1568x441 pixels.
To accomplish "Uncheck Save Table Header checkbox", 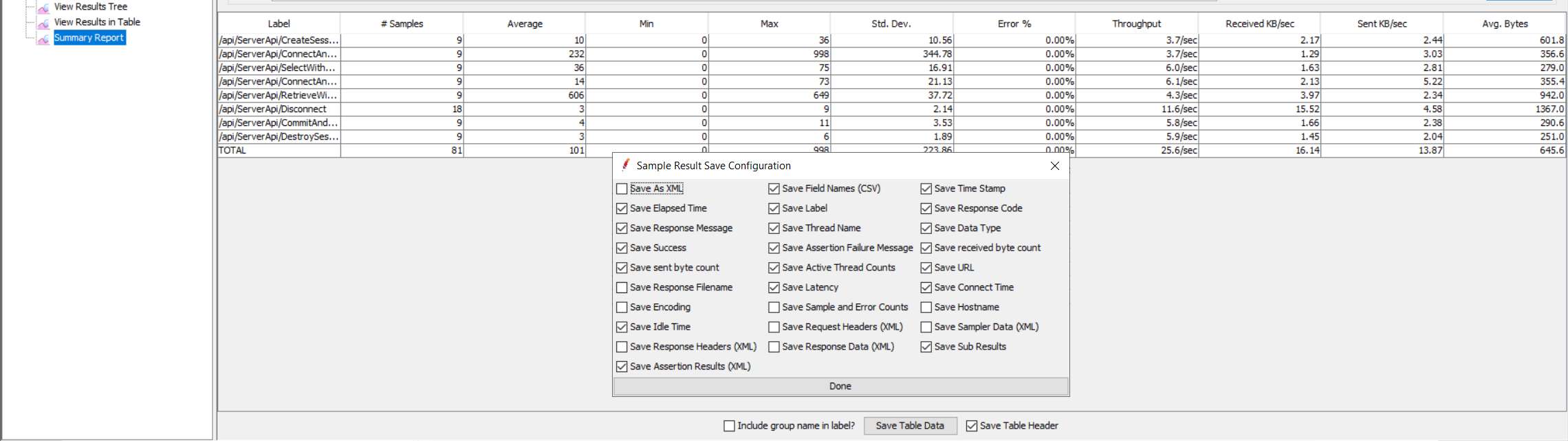I will (971, 426).
